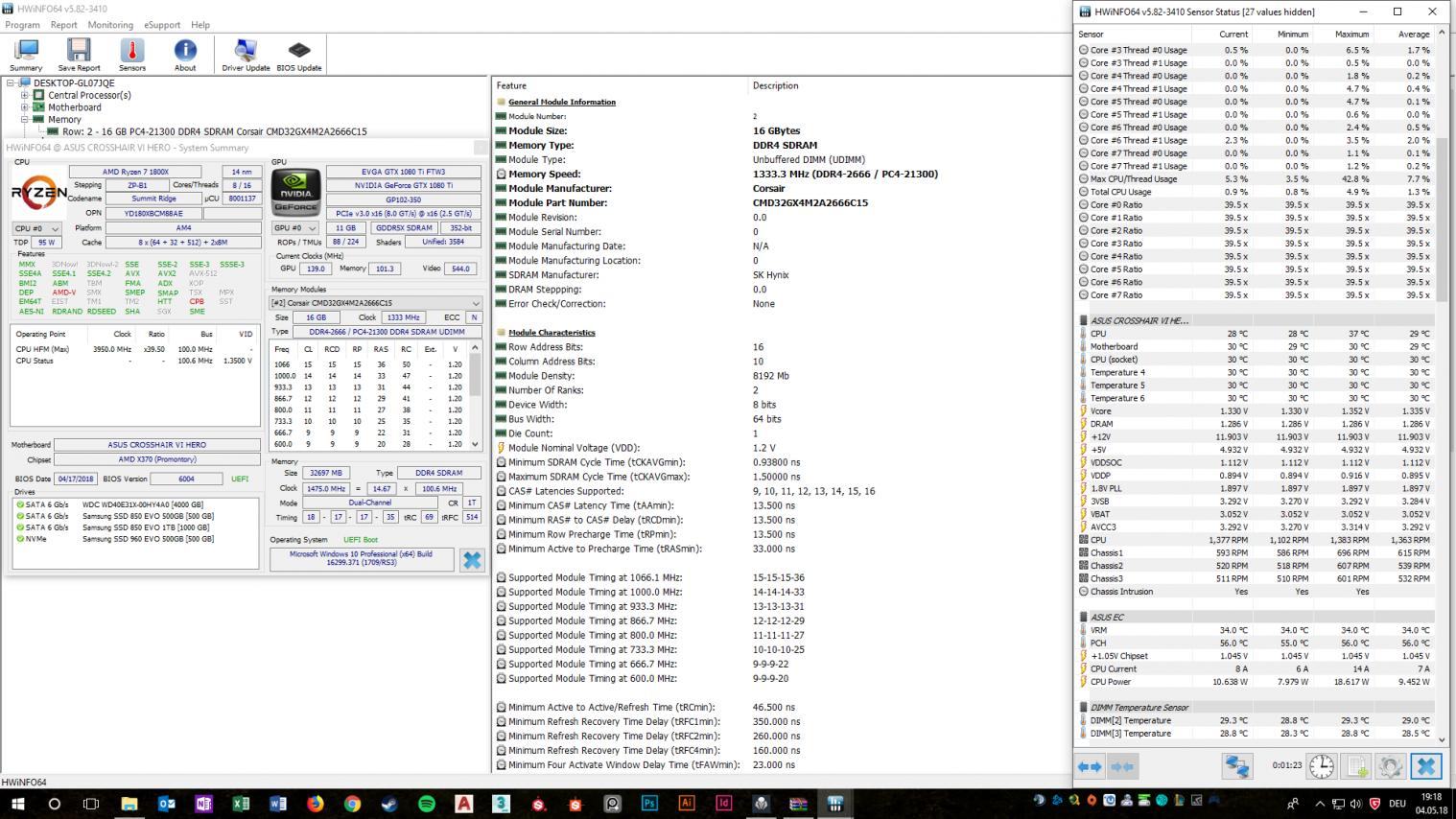Click the Memory Speed feature row

(x=781, y=175)
